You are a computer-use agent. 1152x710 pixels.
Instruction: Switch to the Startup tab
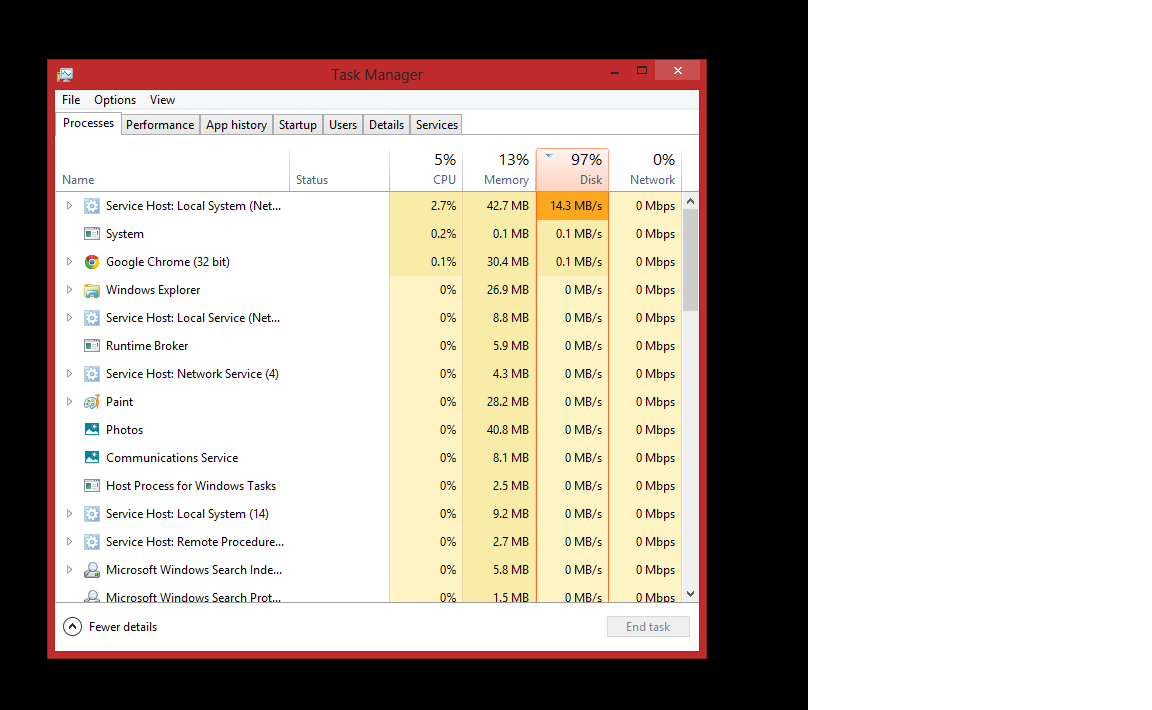click(298, 125)
